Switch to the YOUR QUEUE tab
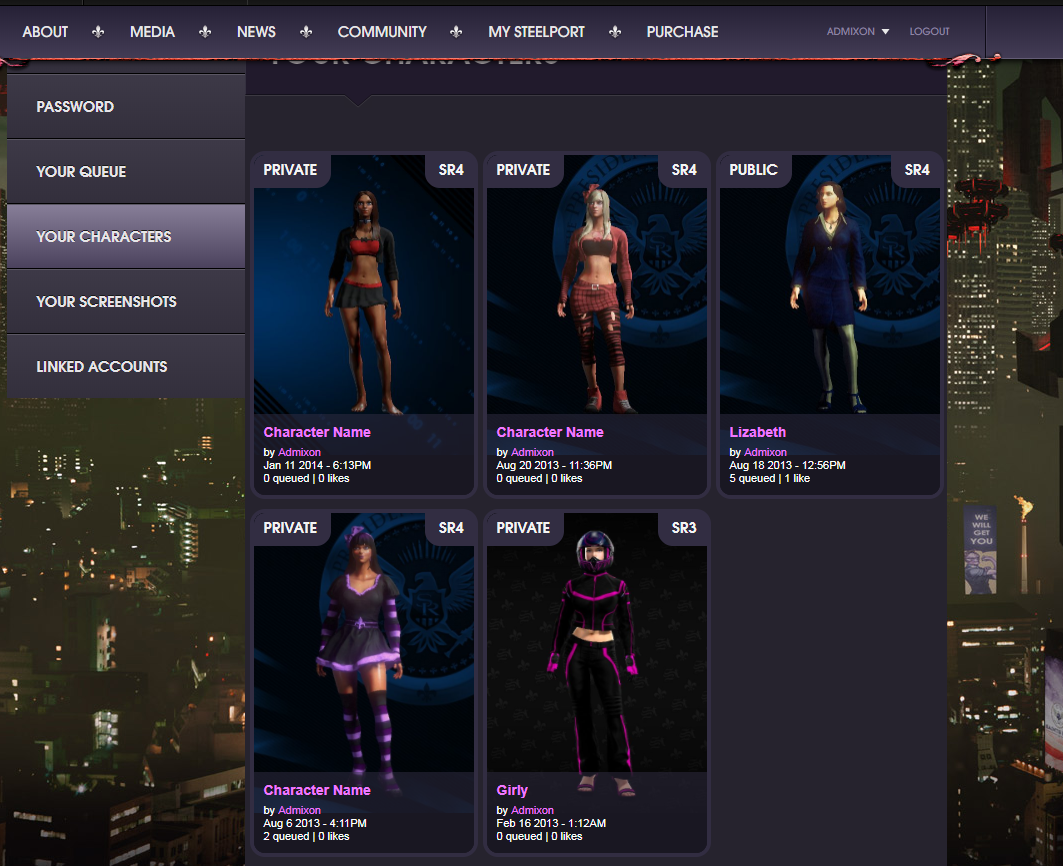 (x=126, y=172)
